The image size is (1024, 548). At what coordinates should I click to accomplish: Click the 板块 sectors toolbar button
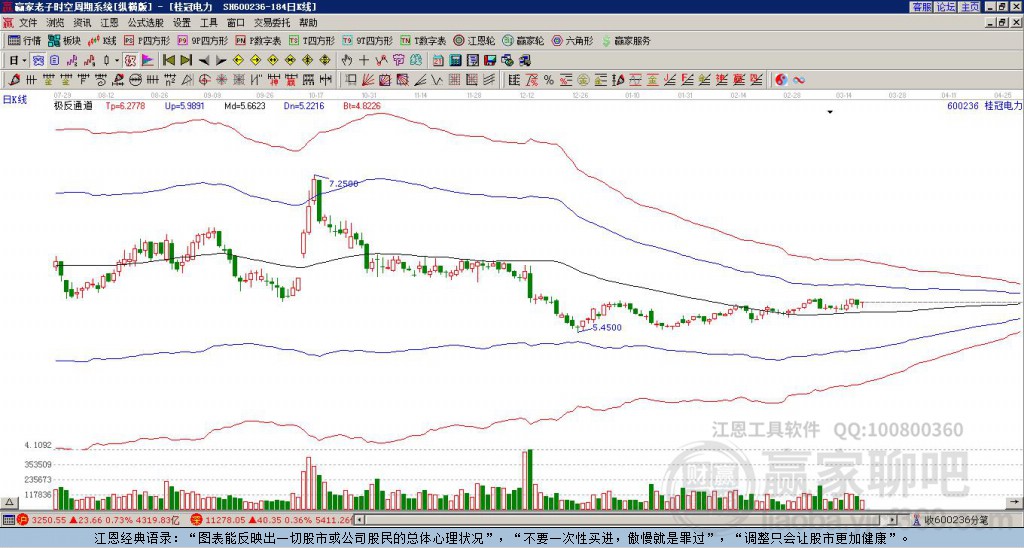point(64,40)
